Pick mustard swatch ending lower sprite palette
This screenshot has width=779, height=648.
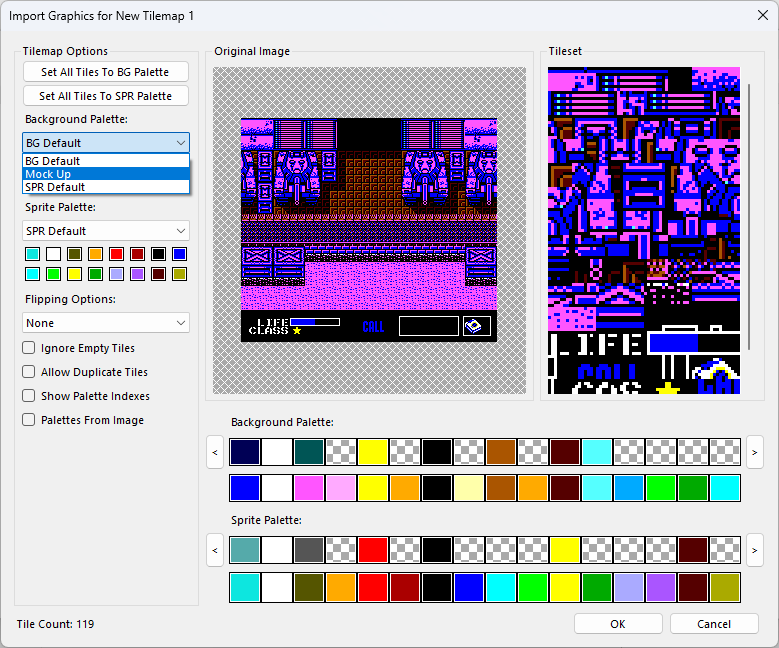click(725, 587)
